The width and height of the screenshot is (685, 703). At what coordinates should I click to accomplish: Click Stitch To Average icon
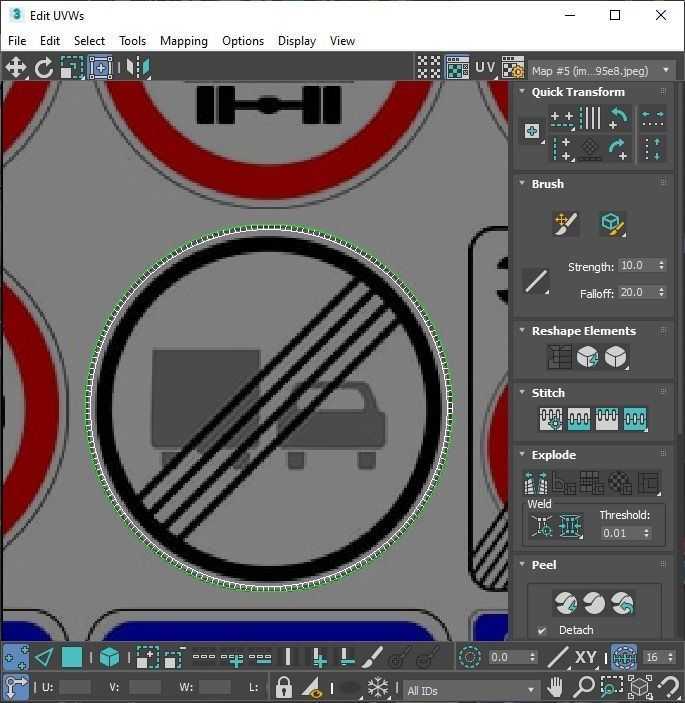[579, 419]
